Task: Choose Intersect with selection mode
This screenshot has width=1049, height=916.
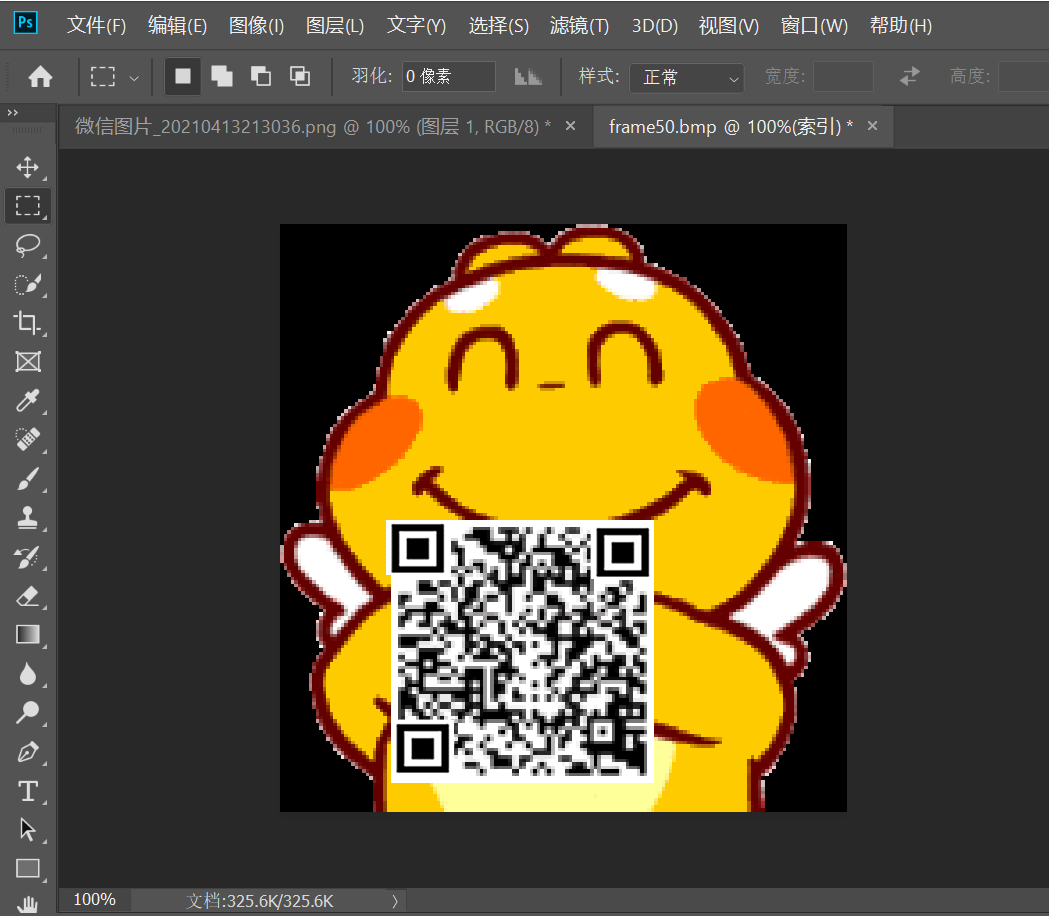Action: click(x=300, y=76)
